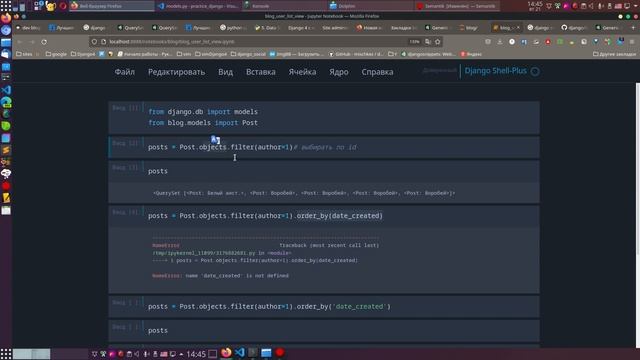
Task: Open the Файл menu in Jupyter
Action: pyautogui.click(x=124, y=72)
